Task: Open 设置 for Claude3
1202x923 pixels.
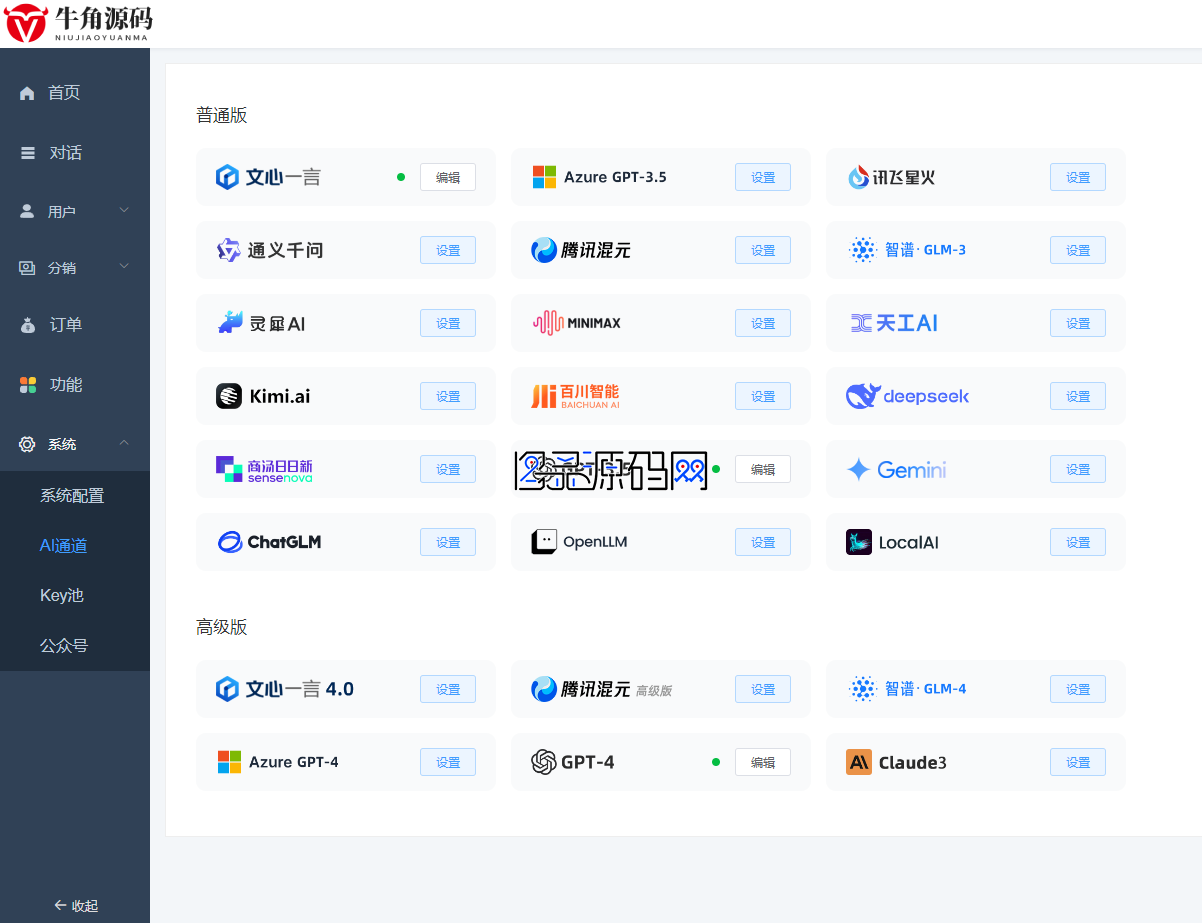Action: [1078, 762]
